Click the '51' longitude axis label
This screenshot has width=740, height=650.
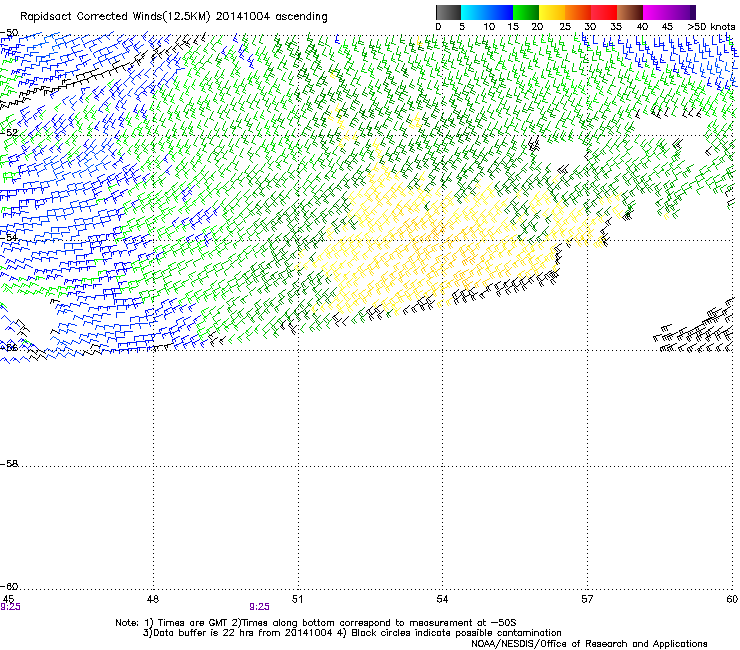(297, 599)
